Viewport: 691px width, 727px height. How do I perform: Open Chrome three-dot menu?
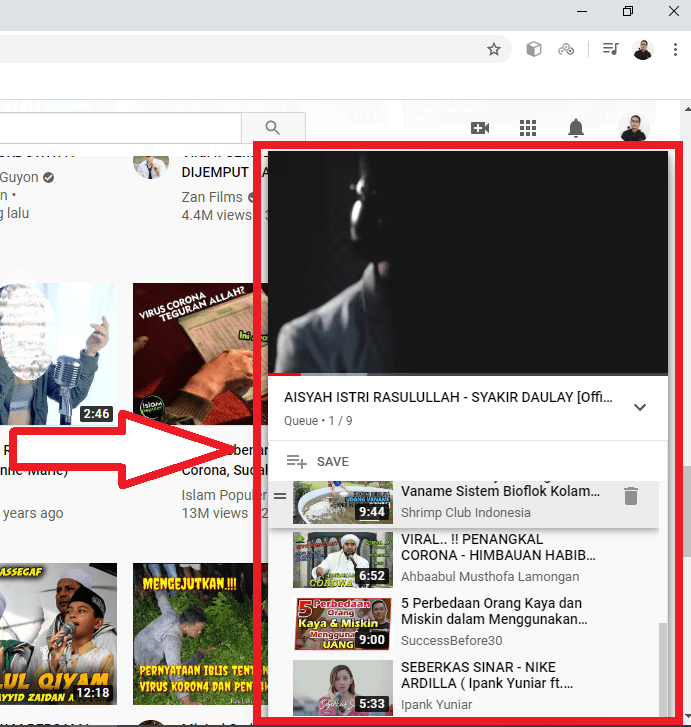tap(675, 49)
